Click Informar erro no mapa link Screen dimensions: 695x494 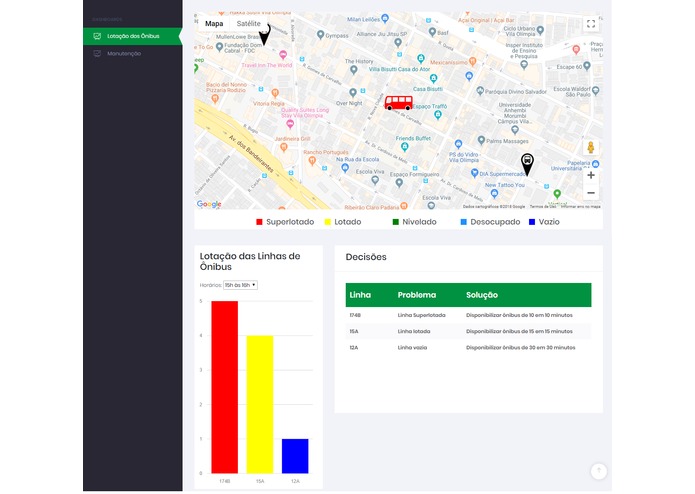581,206
